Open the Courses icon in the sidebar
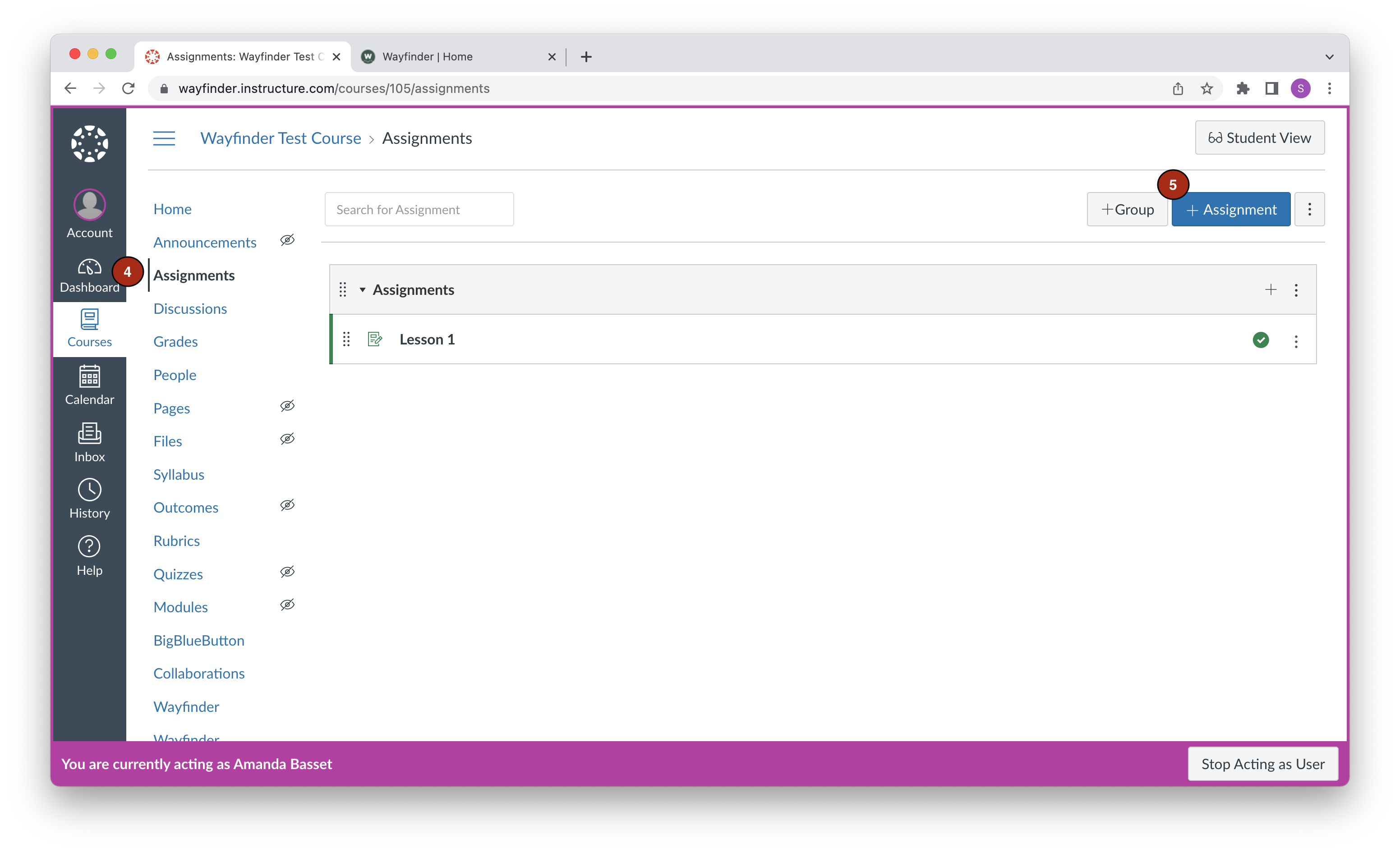Screen dimensions: 1400x853 89,328
